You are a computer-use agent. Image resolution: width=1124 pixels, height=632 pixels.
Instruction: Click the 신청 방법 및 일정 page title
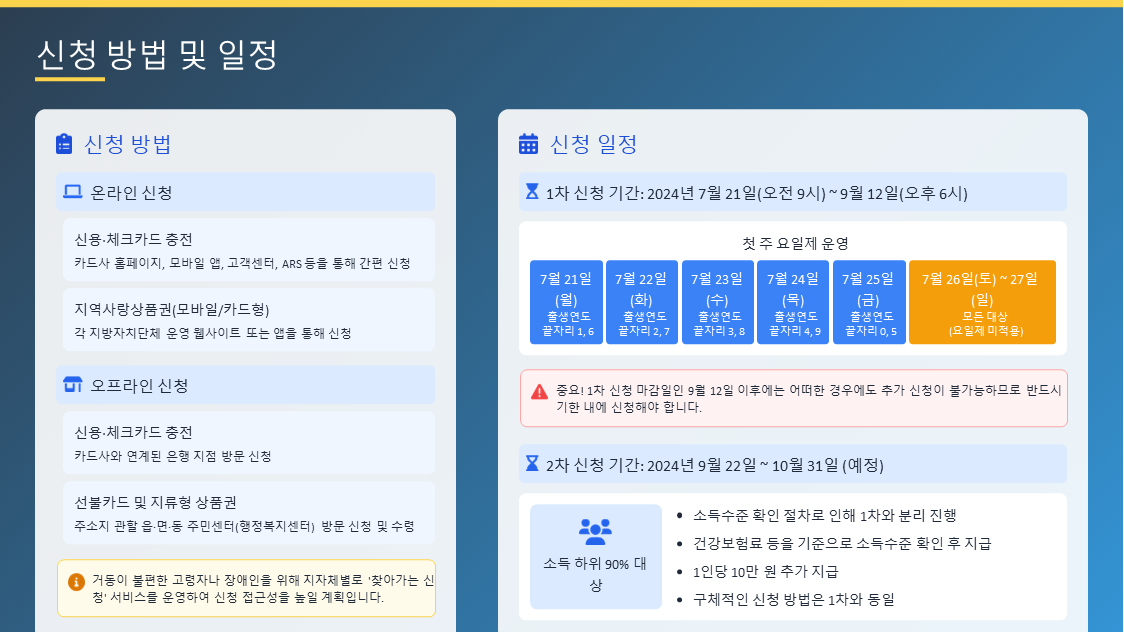(157, 54)
